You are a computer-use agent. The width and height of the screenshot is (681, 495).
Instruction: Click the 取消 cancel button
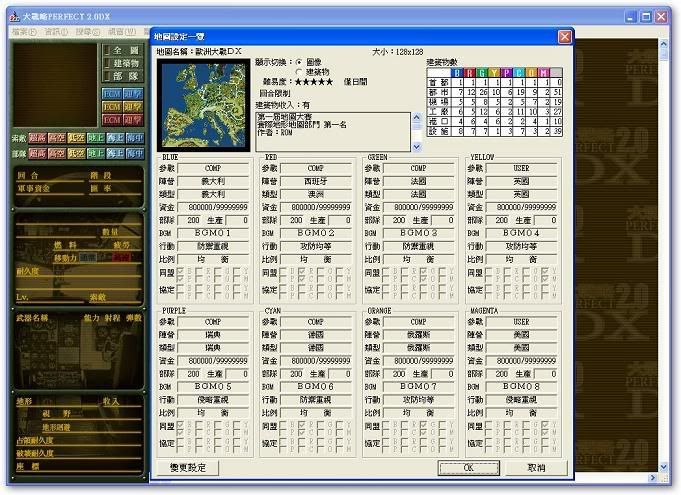(x=536, y=468)
